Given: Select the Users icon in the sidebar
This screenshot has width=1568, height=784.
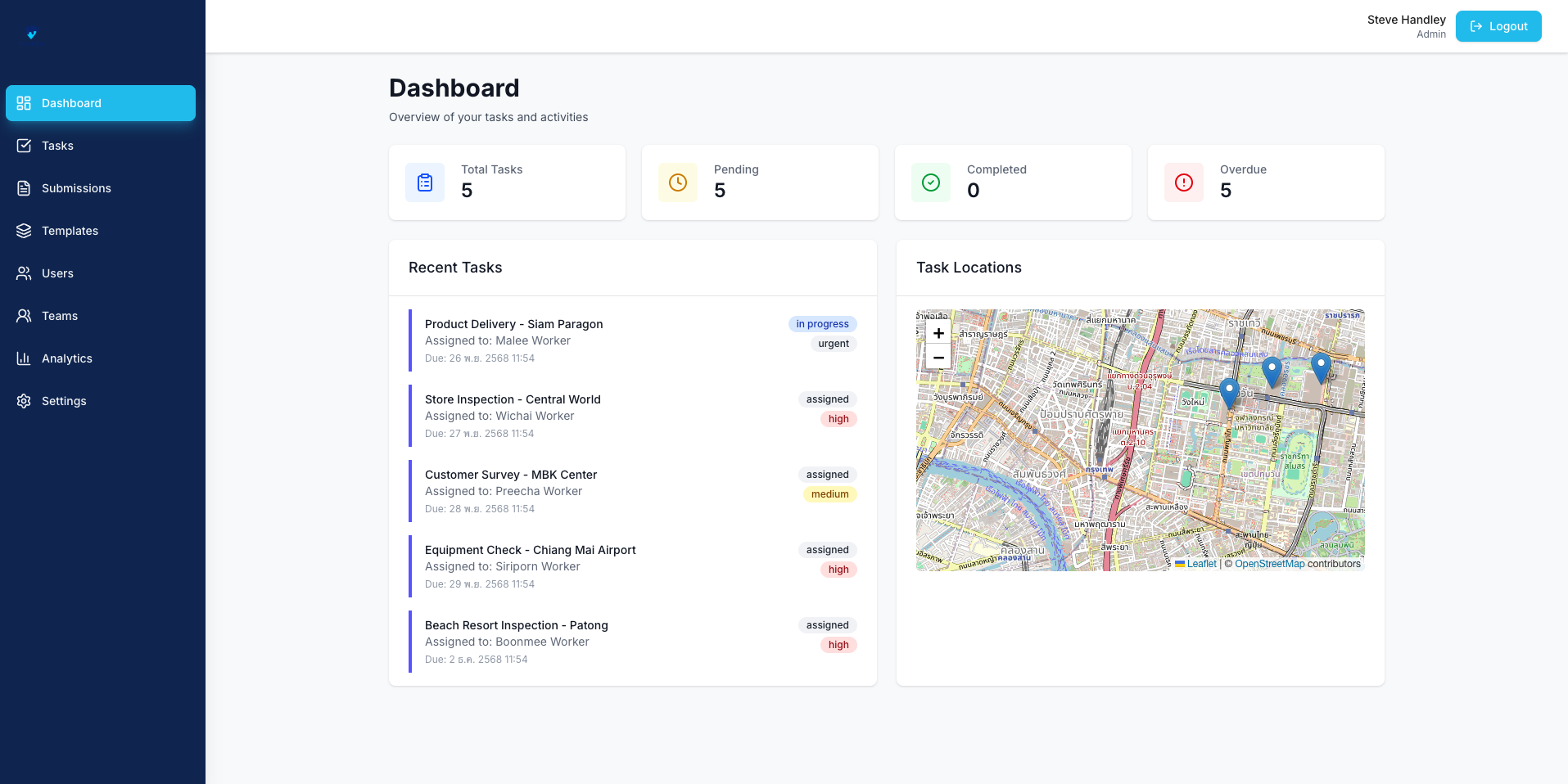Looking at the screenshot, I should pos(23,273).
